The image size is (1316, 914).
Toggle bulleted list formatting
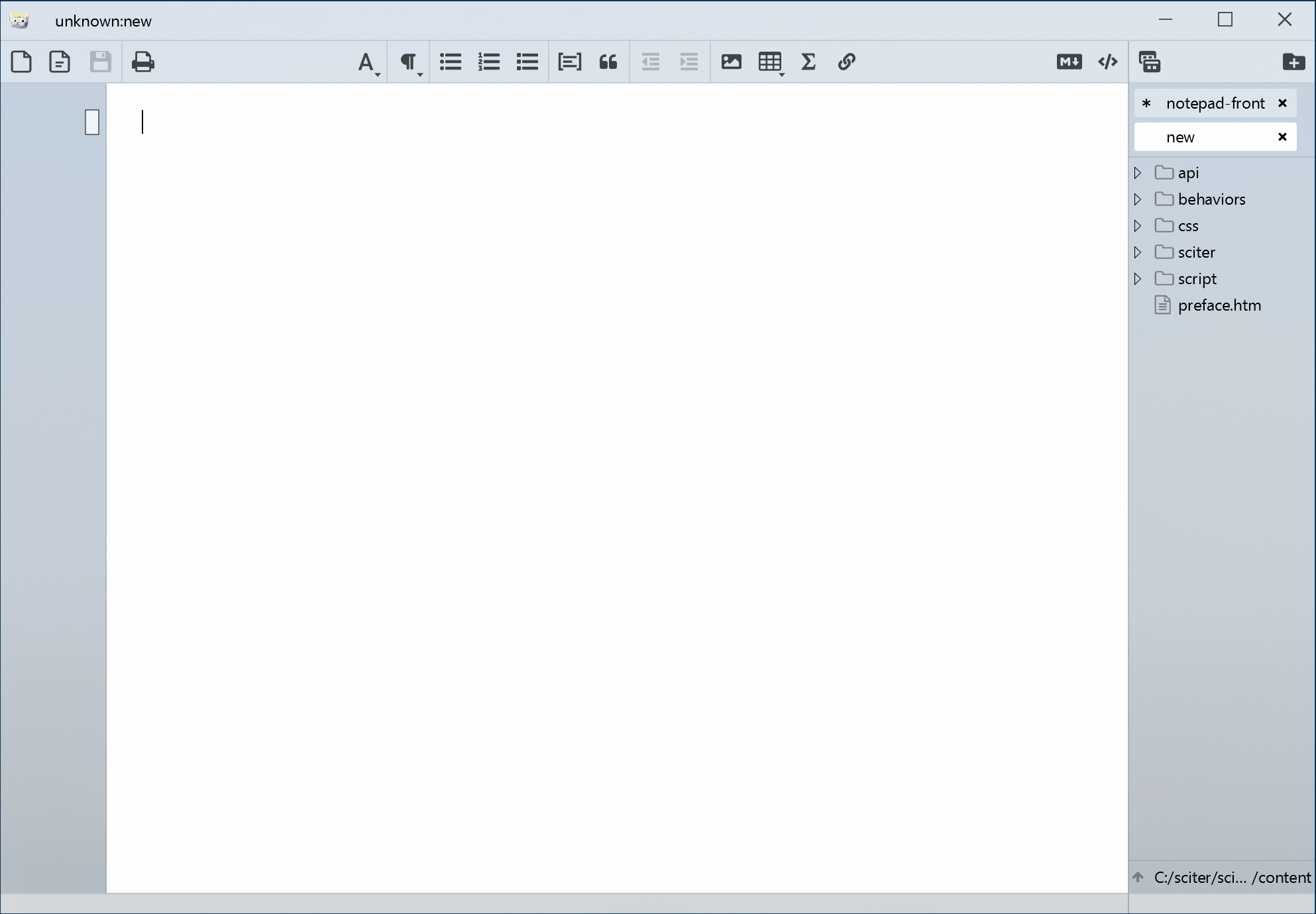coord(451,62)
